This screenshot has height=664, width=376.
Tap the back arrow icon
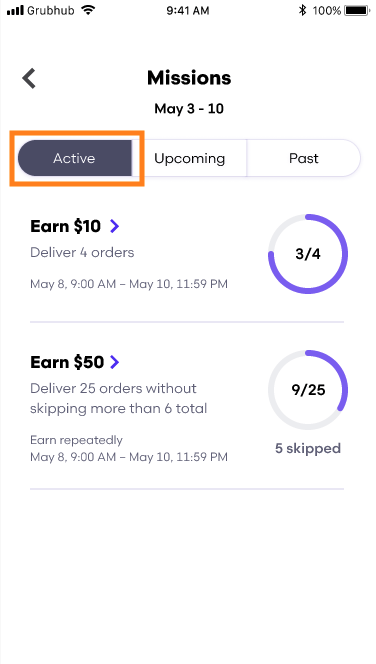click(29, 79)
